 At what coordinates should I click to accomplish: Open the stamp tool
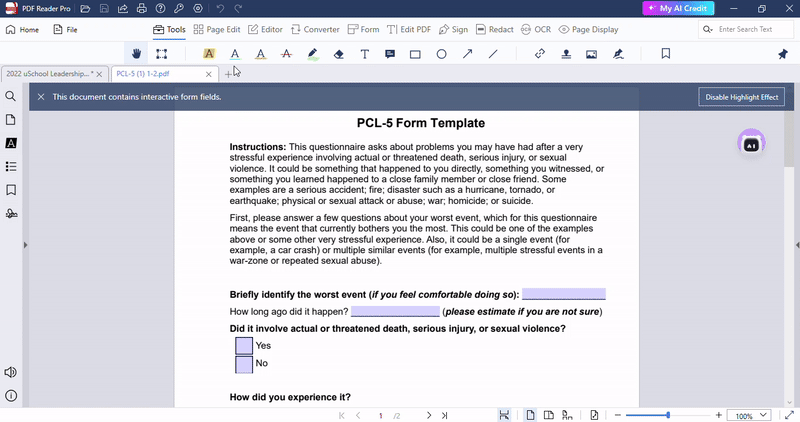pyautogui.click(x=566, y=54)
